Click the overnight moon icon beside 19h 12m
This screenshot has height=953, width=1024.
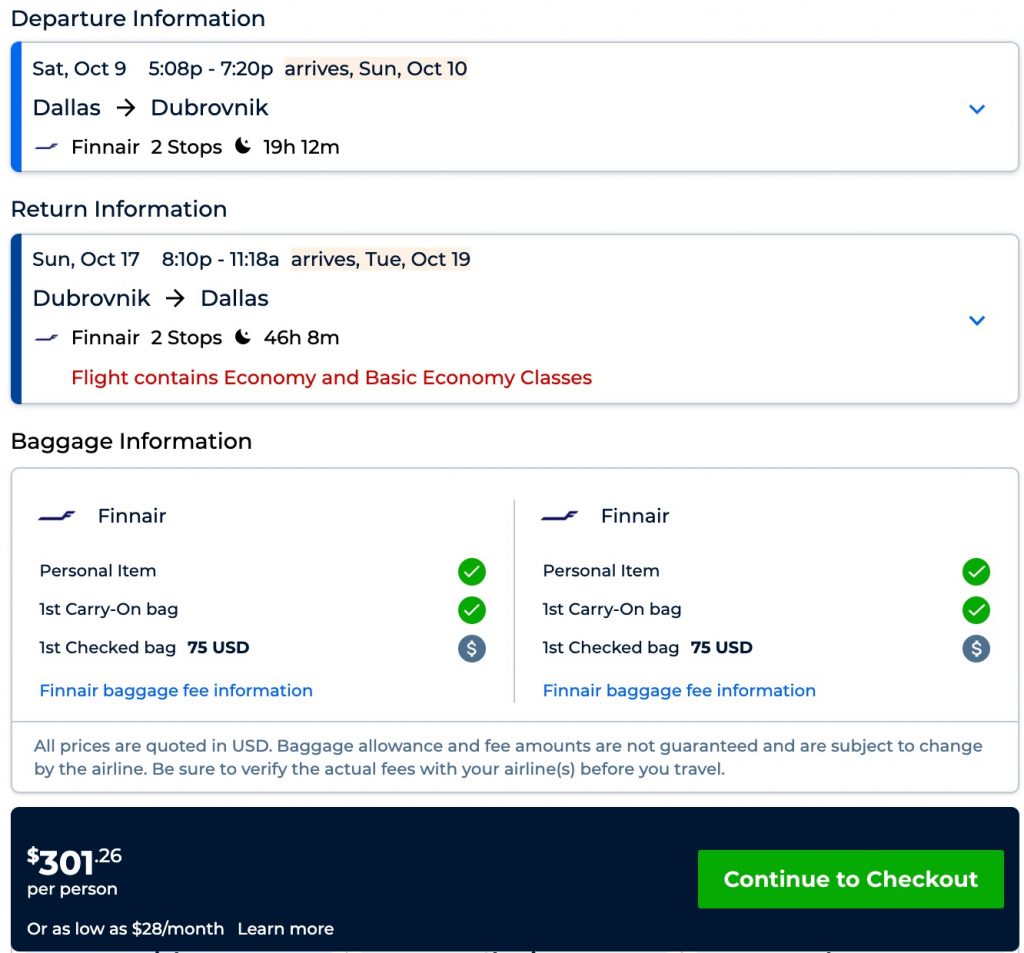[243, 147]
